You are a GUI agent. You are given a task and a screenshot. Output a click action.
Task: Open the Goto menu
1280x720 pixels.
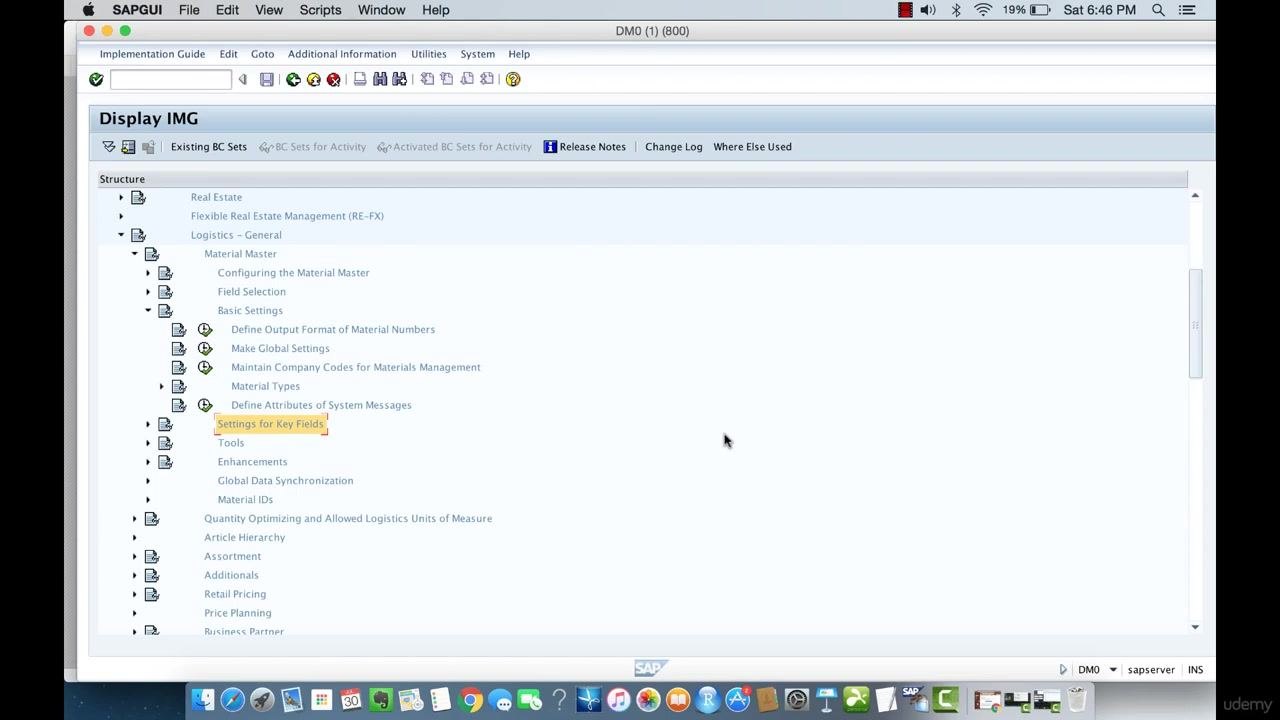coord(262,54)
